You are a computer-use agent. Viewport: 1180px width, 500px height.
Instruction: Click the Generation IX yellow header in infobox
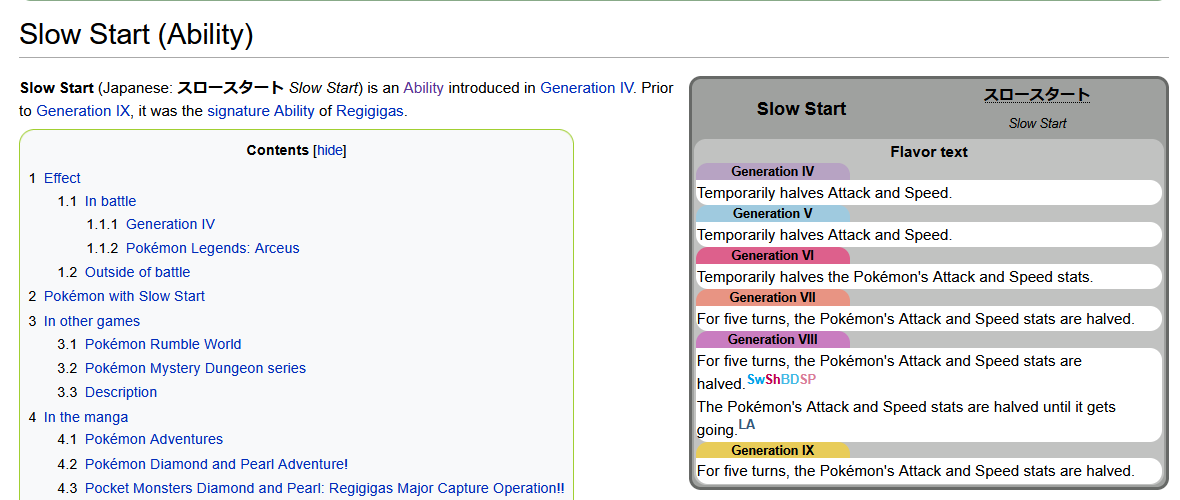tap(772, 451)
